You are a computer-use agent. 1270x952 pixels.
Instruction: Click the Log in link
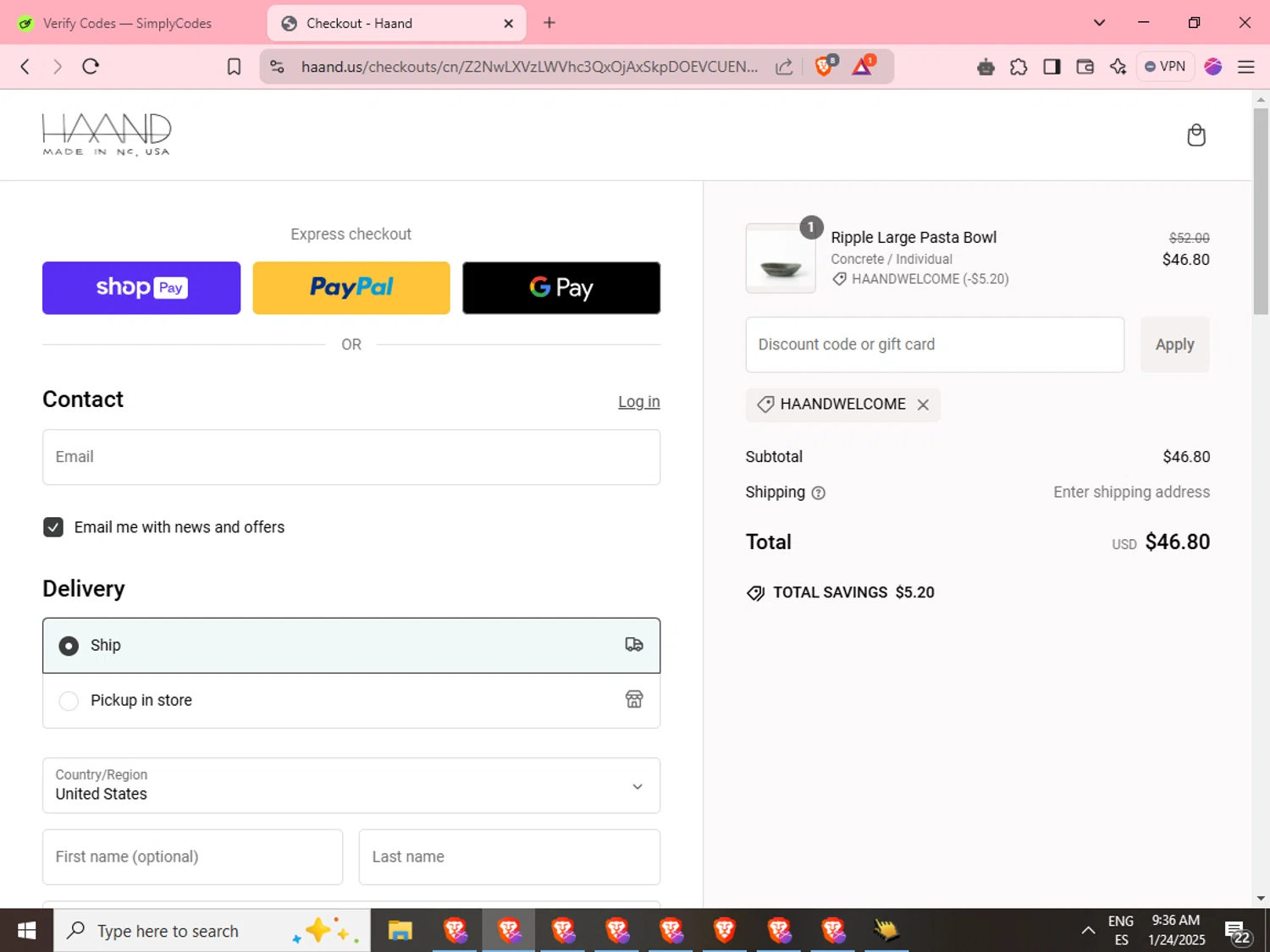(x=638, y=402)
